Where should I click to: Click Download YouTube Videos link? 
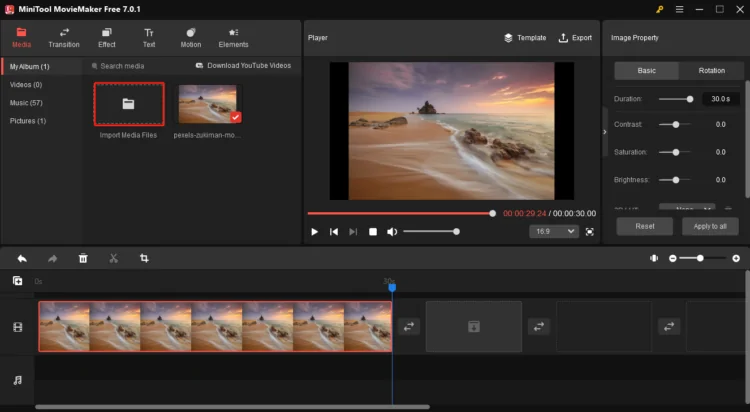243,66
